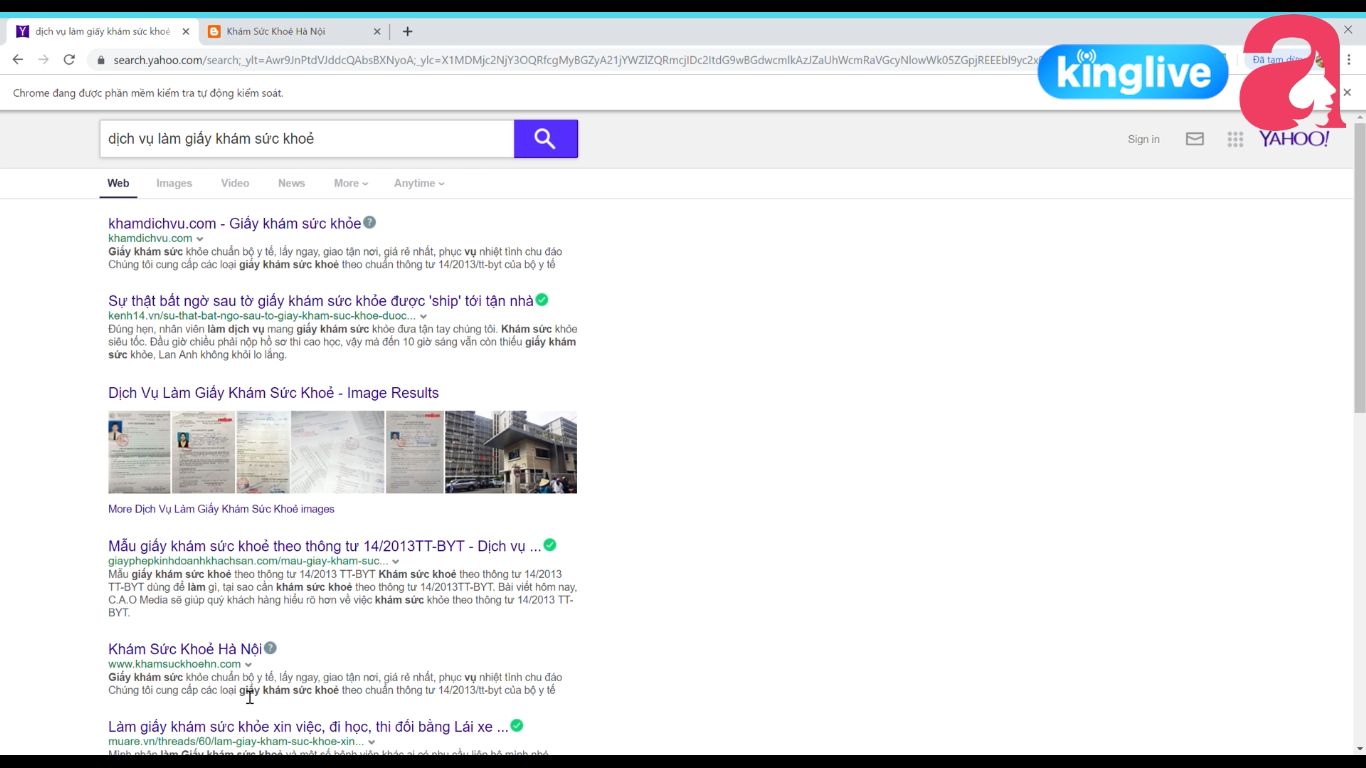Open the Yahoo apps grid icon
The height and width of the screenshot is (768, 1366).
point(1235,140)
